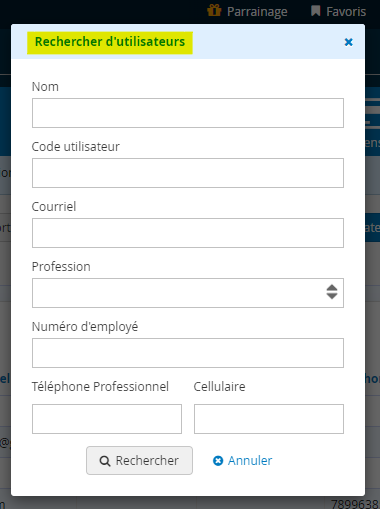Focus the Code utilisateur input field
The height and width of the screenshot is (509, 380).
tap(188, 173)
